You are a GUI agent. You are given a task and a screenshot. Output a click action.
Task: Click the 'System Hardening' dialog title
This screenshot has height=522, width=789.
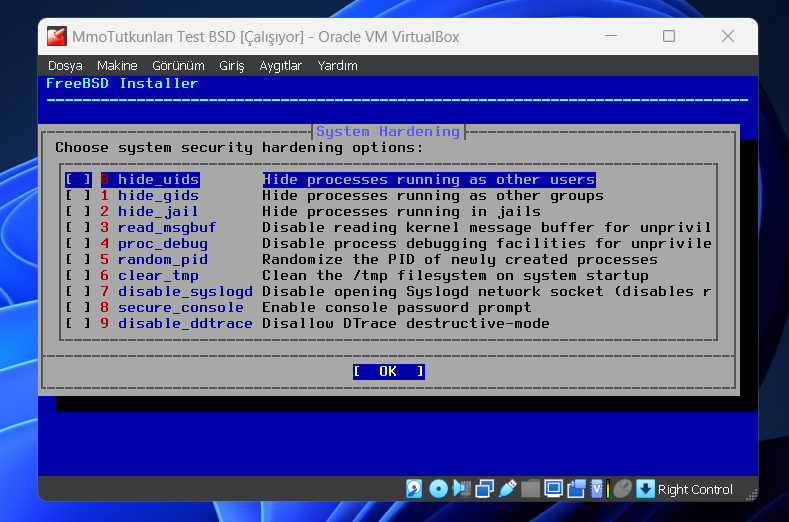point(388,131)
